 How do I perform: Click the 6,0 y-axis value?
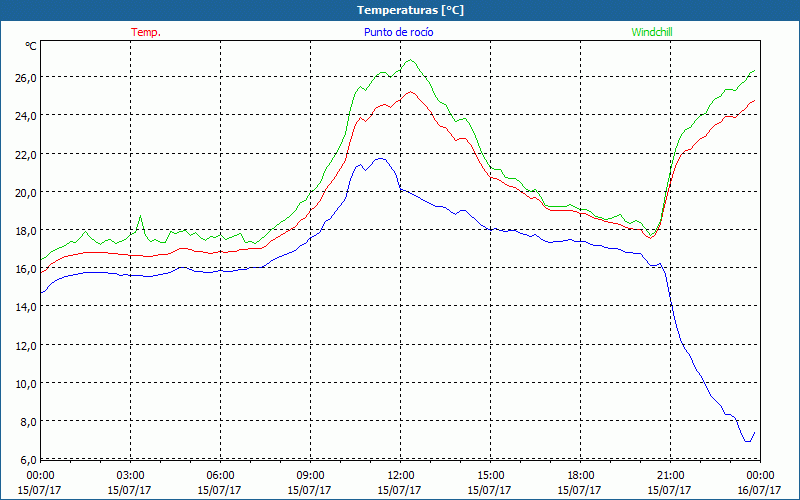point(29,460)
